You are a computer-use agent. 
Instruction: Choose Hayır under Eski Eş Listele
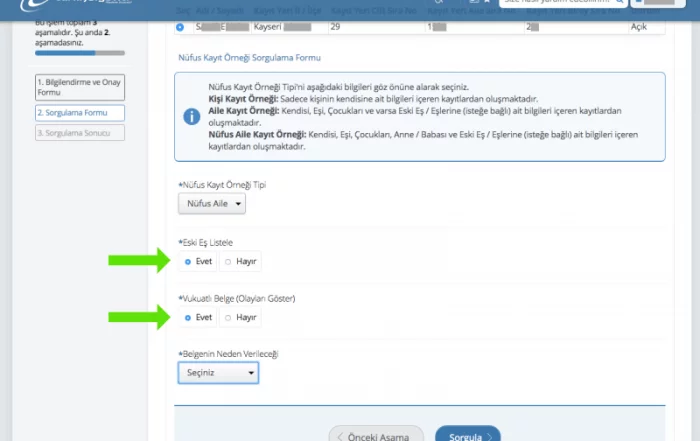(x=241, y=262)
